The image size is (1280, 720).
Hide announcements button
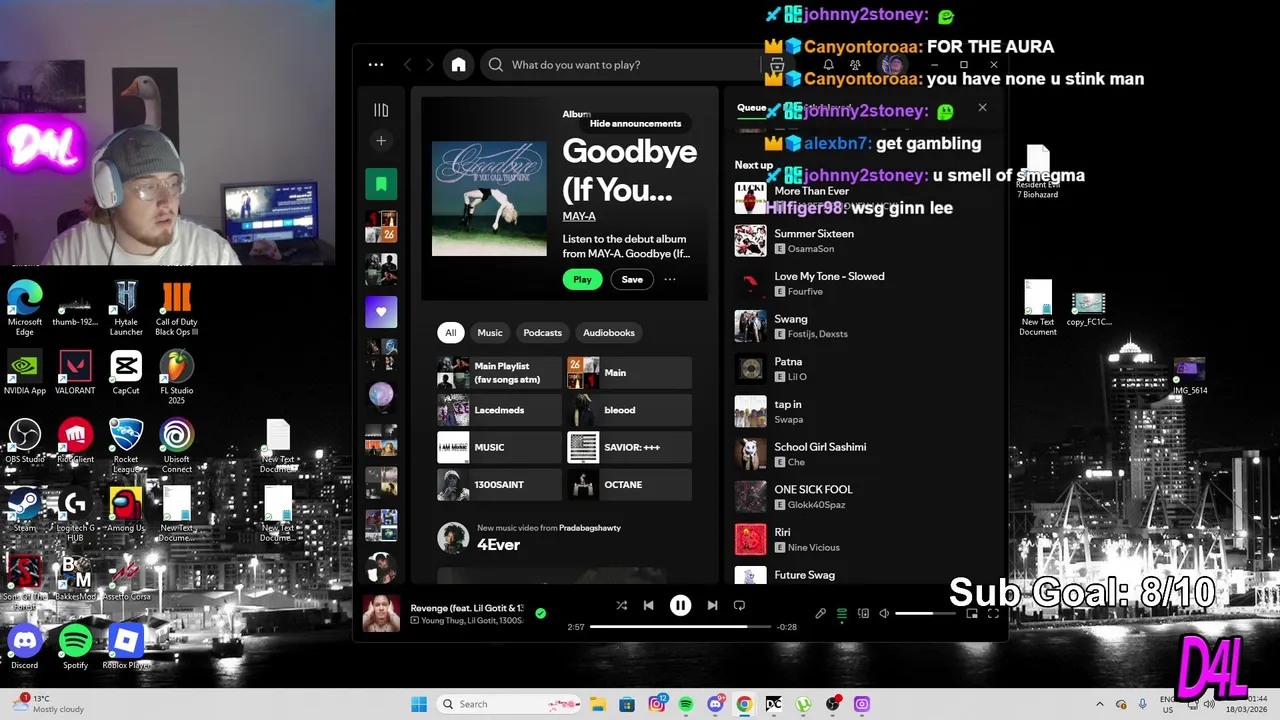coord(635,123)
